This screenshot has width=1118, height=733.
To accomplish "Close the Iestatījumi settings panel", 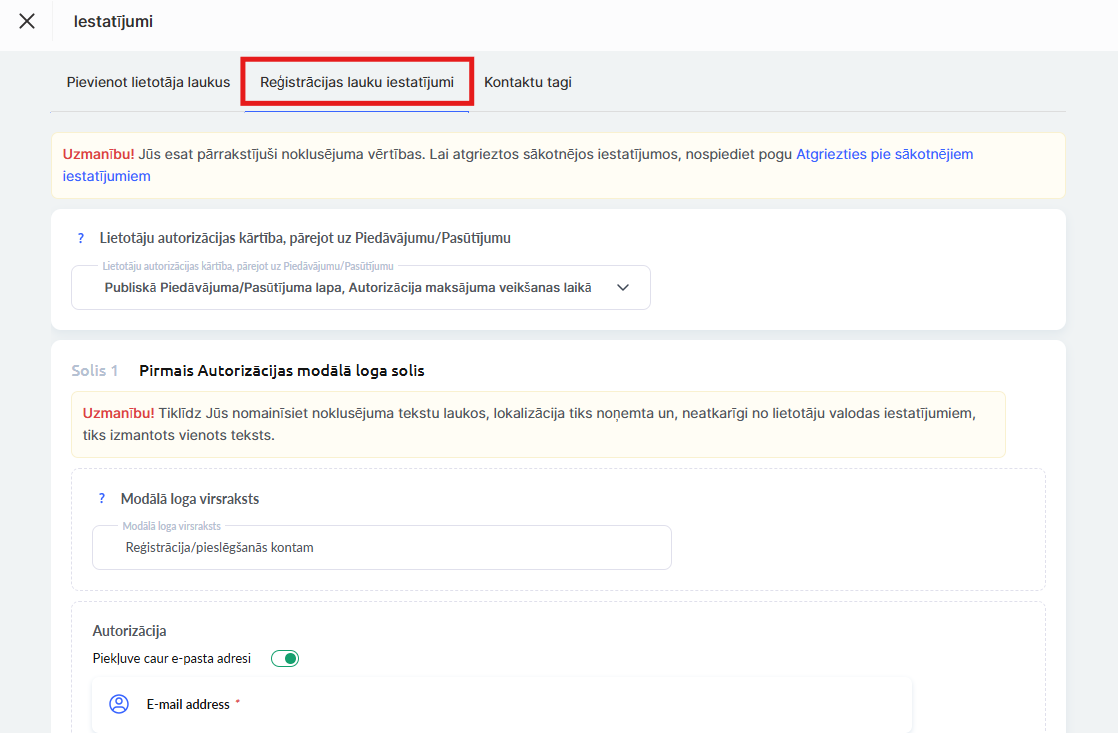I will [x=27, y=21].
